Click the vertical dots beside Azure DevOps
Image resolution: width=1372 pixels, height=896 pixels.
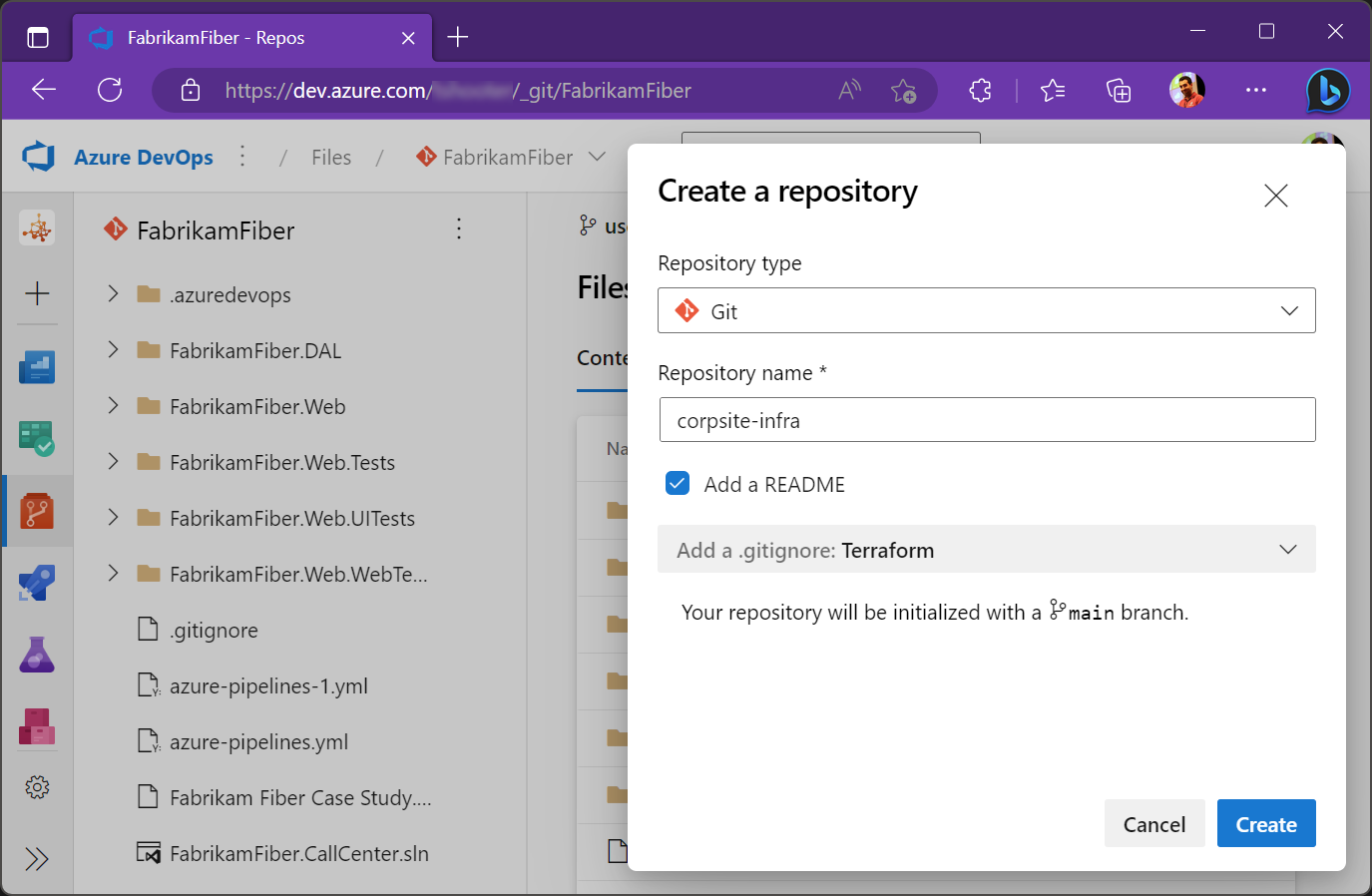tap(242, 156)
